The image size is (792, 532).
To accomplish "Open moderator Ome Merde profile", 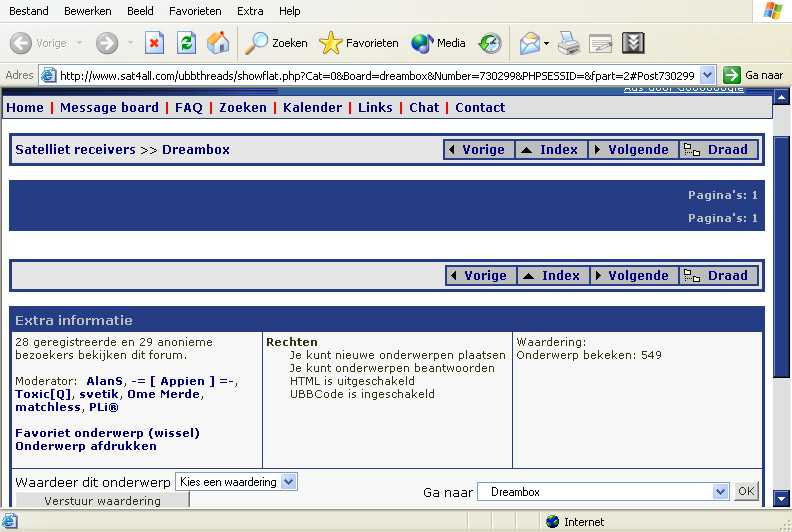I will point(164,394).
